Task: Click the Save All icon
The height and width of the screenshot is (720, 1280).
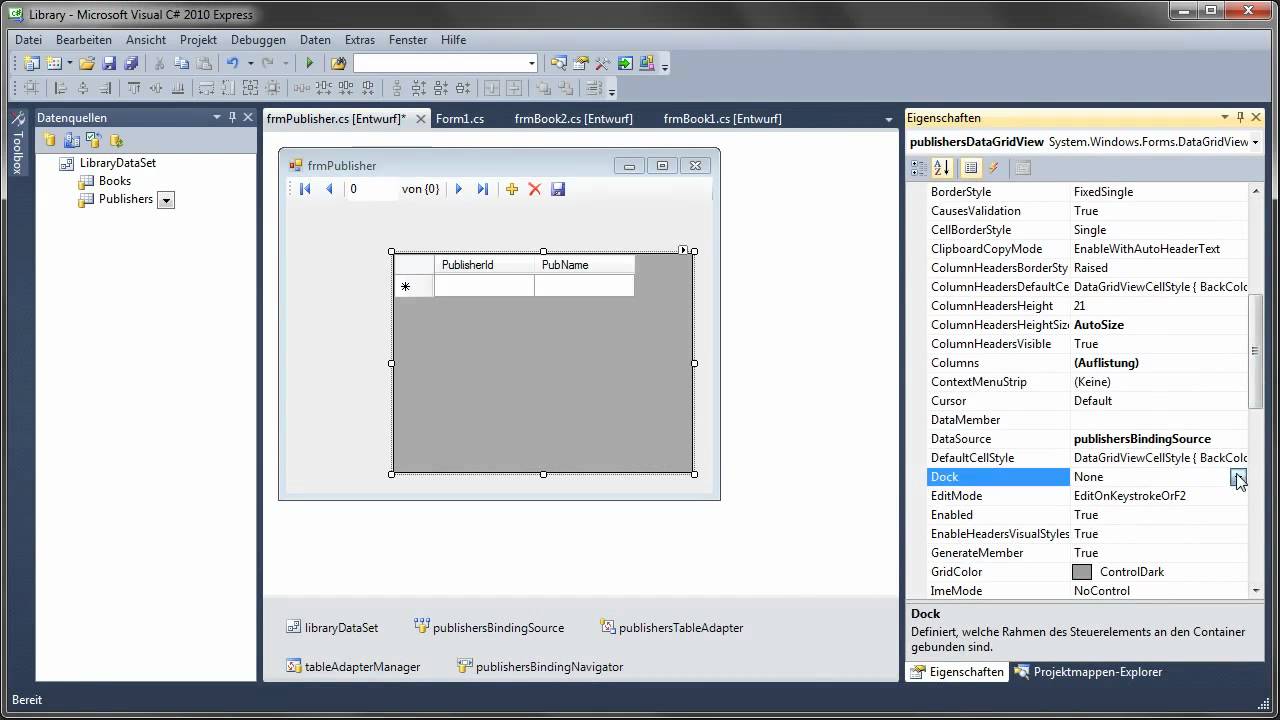Action: click(x=131, y=63)
